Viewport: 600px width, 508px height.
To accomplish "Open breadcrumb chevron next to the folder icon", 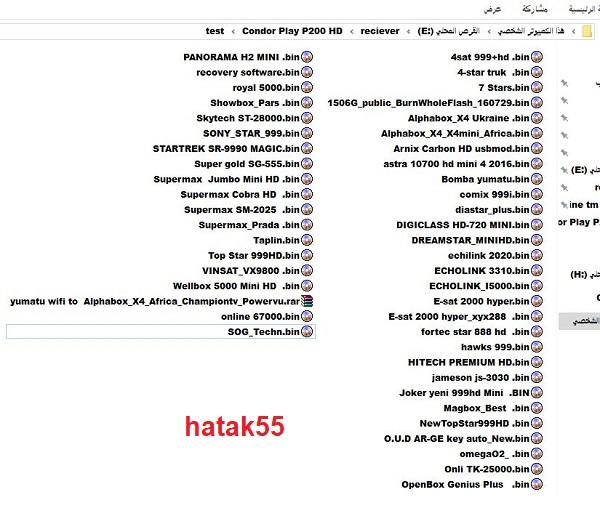I will [573, 31].
